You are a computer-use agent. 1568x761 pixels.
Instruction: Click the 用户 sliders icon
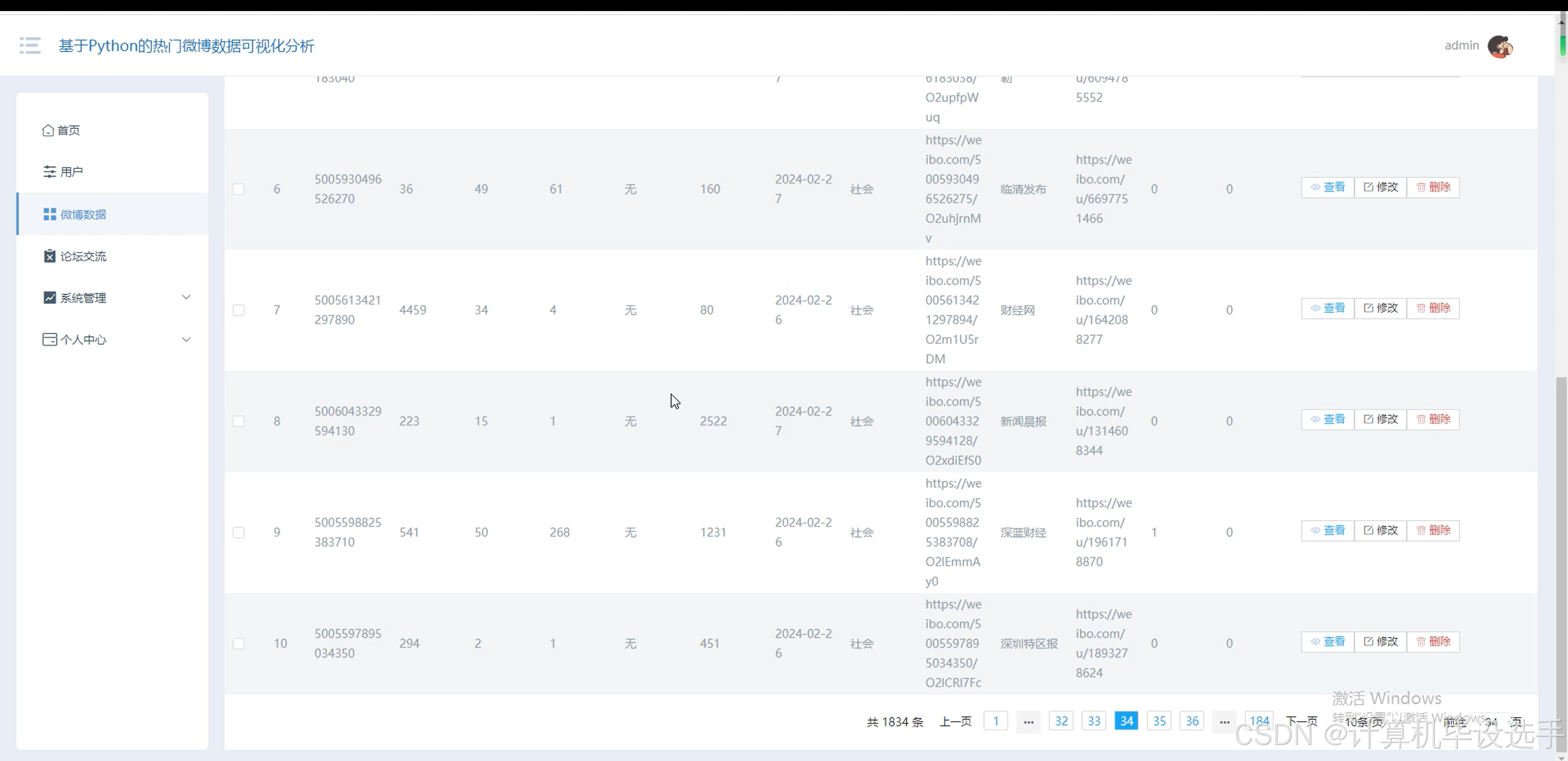click(x=49, y=172)
